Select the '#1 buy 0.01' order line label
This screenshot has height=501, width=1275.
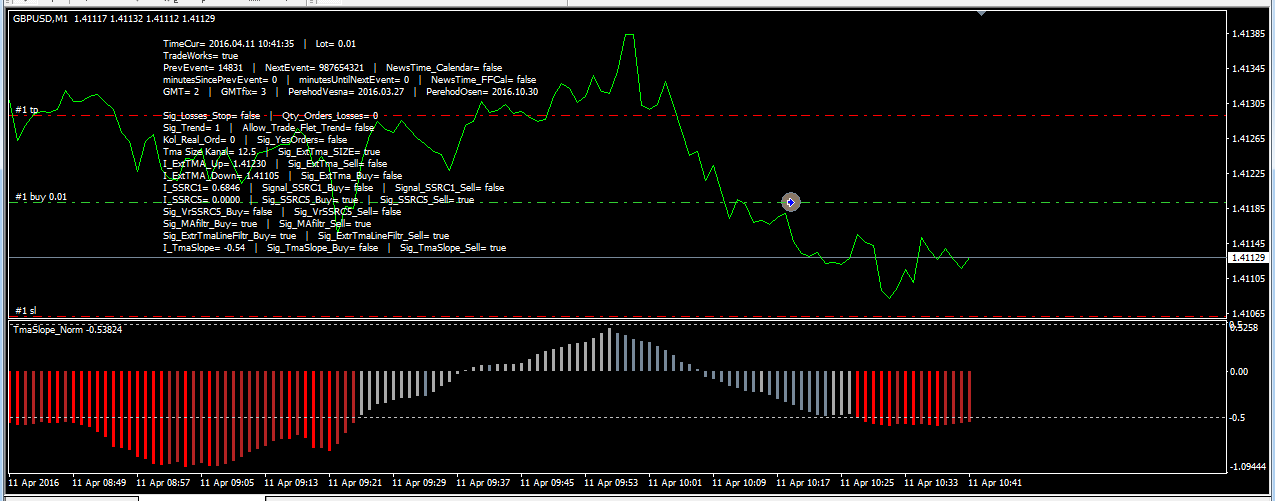41,197
